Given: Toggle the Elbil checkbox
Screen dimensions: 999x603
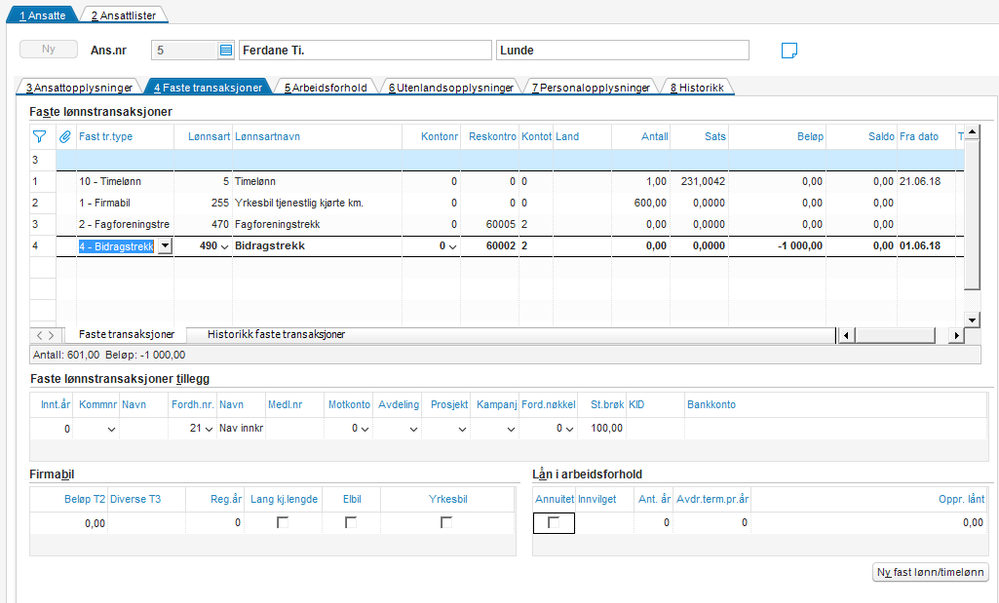Looking at the screenshot, I should [350, 523].
